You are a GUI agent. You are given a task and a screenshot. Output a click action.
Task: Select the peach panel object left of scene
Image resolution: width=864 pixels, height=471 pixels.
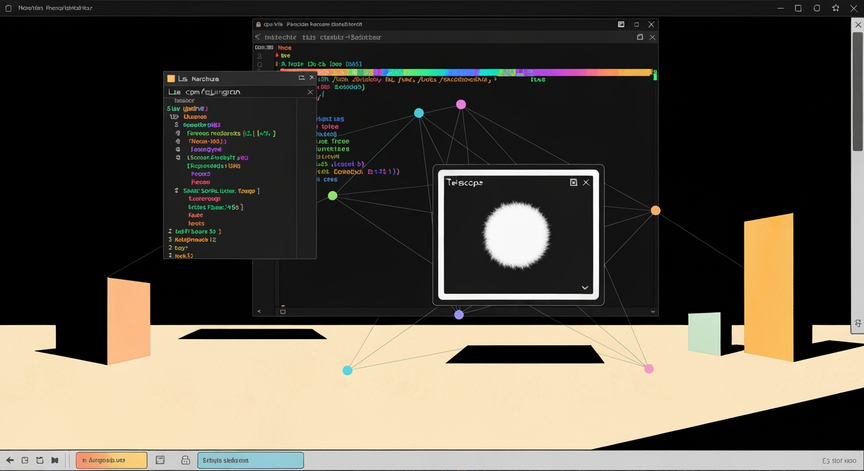coord(128,321)
